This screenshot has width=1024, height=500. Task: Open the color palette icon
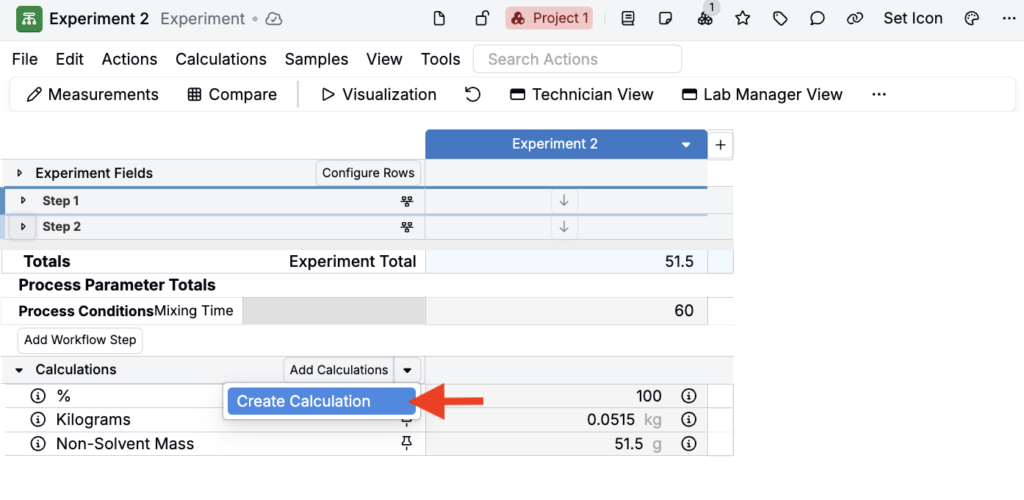tap(972, 18)
